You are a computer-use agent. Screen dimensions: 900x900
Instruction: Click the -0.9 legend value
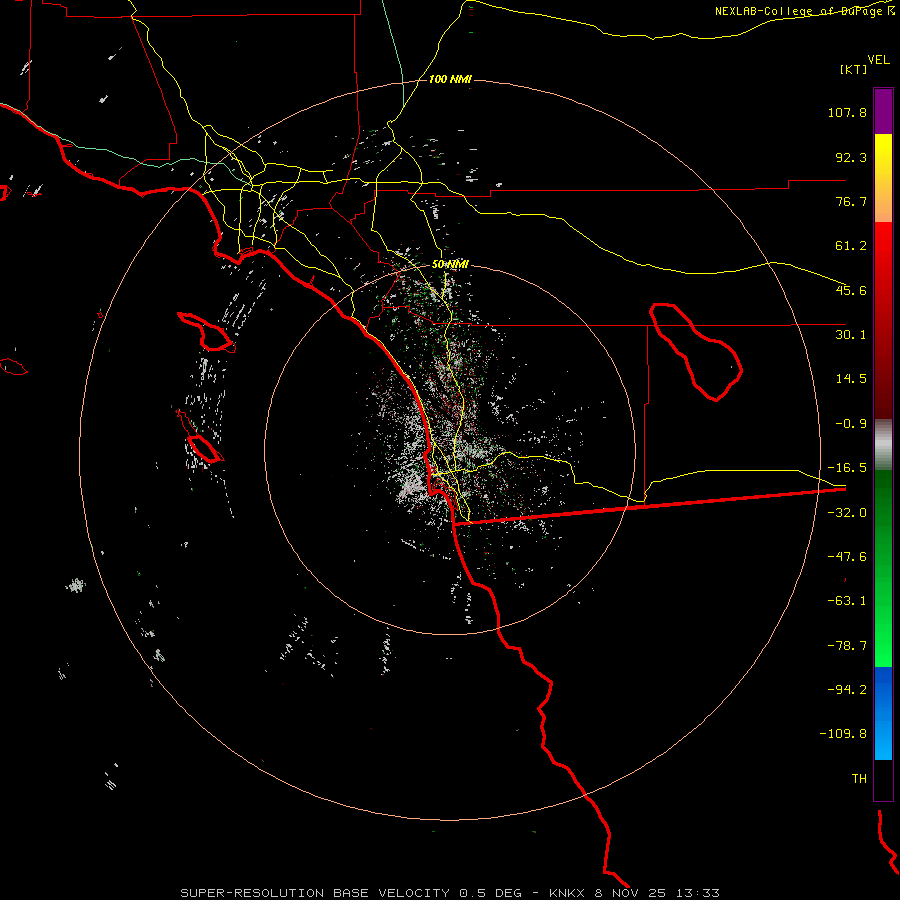tap(851, 424)
